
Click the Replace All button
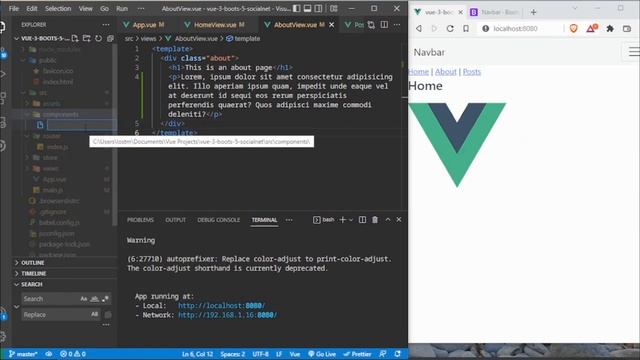point(108,315)
